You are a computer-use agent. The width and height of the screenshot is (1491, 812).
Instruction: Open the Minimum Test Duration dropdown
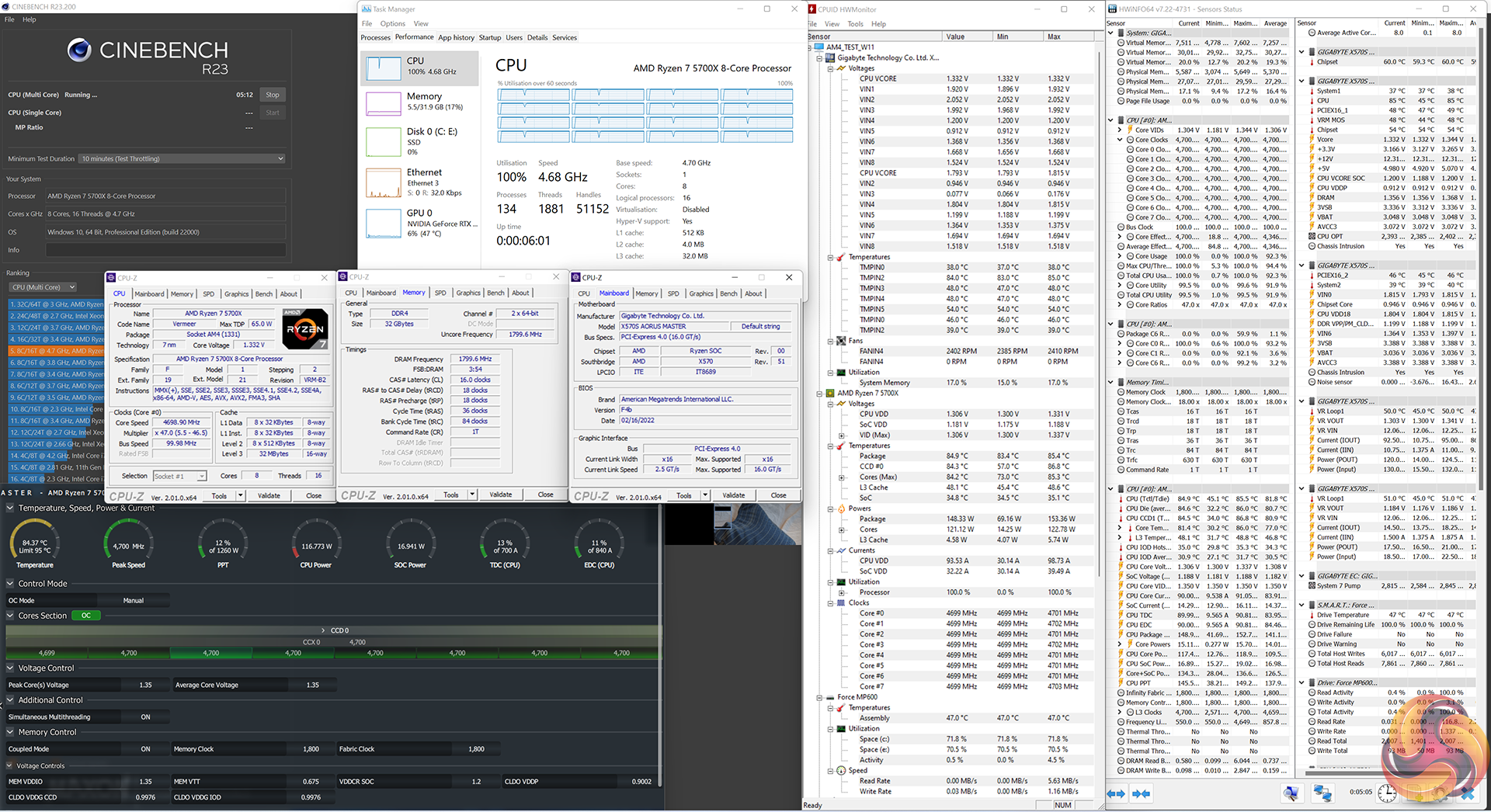[182, 158]
